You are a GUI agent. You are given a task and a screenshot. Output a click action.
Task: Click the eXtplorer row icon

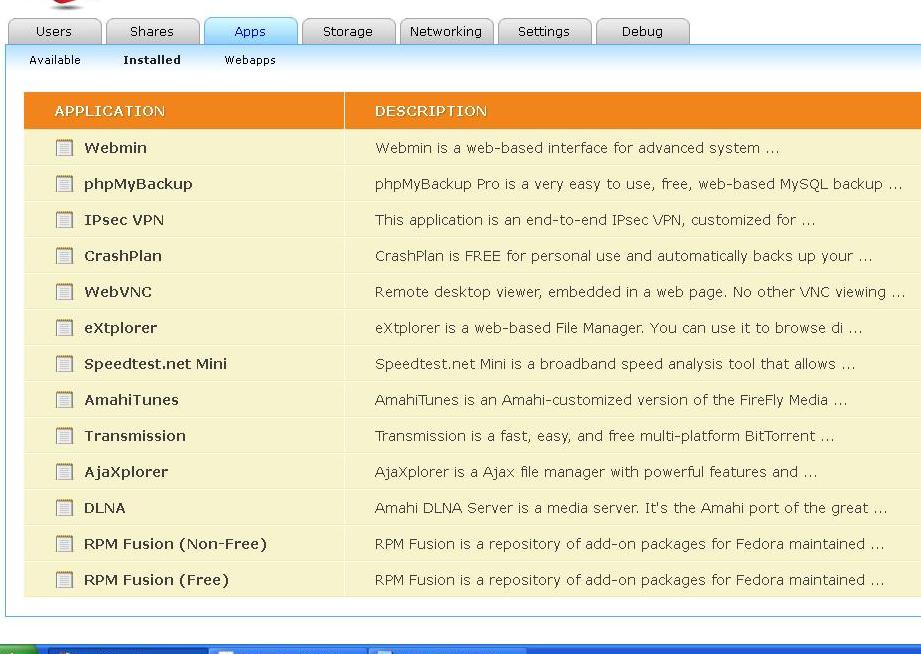pyautogui.click(x=65, y=328)
